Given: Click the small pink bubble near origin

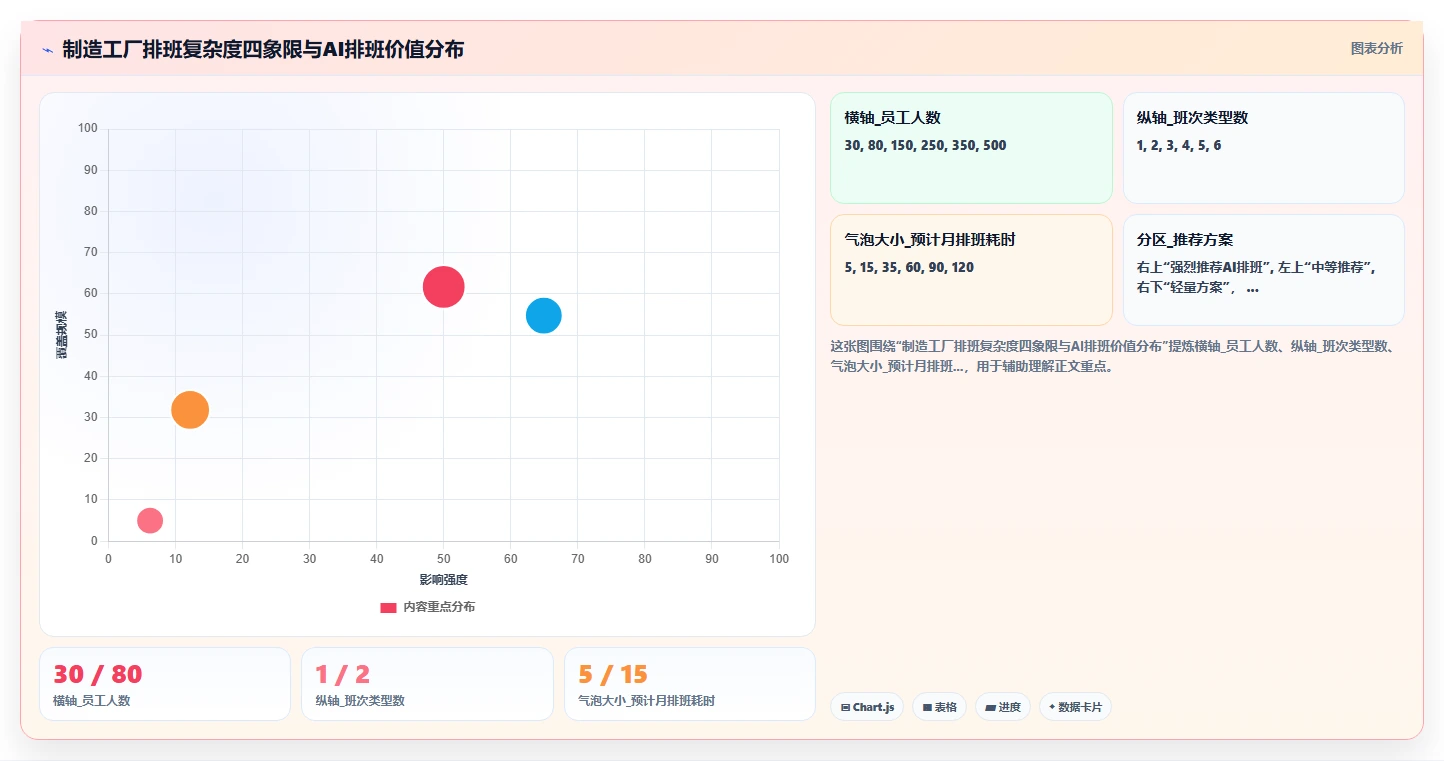Looking at the screenshot, I should 149,520.
